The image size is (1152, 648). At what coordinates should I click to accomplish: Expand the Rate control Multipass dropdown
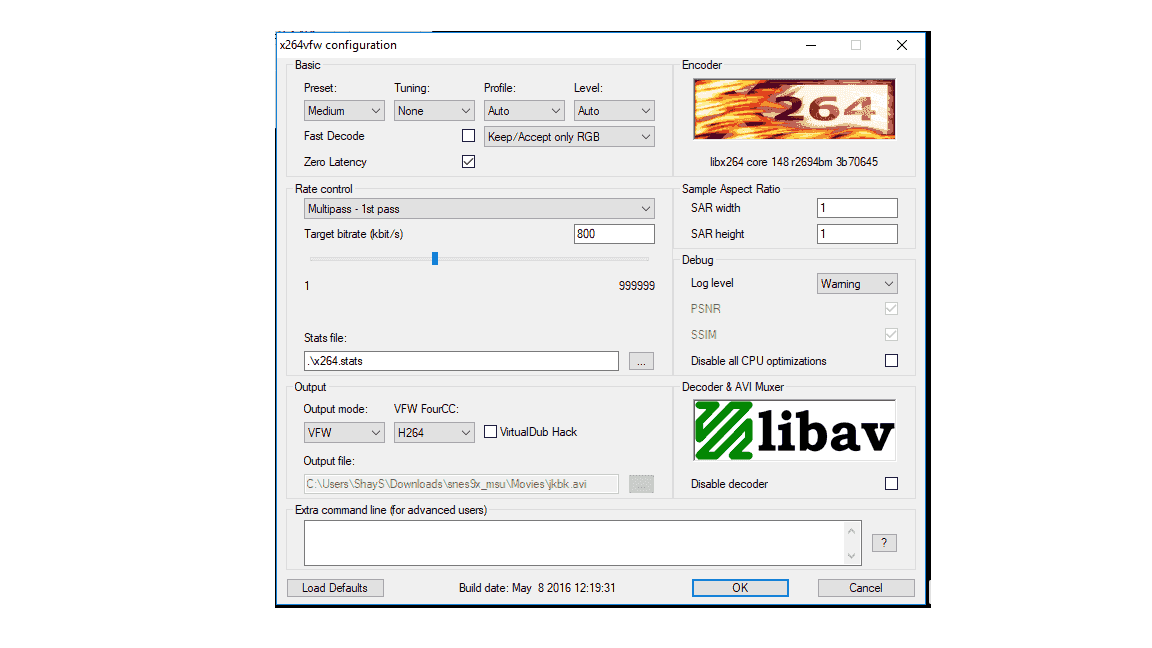coord(479,209)
